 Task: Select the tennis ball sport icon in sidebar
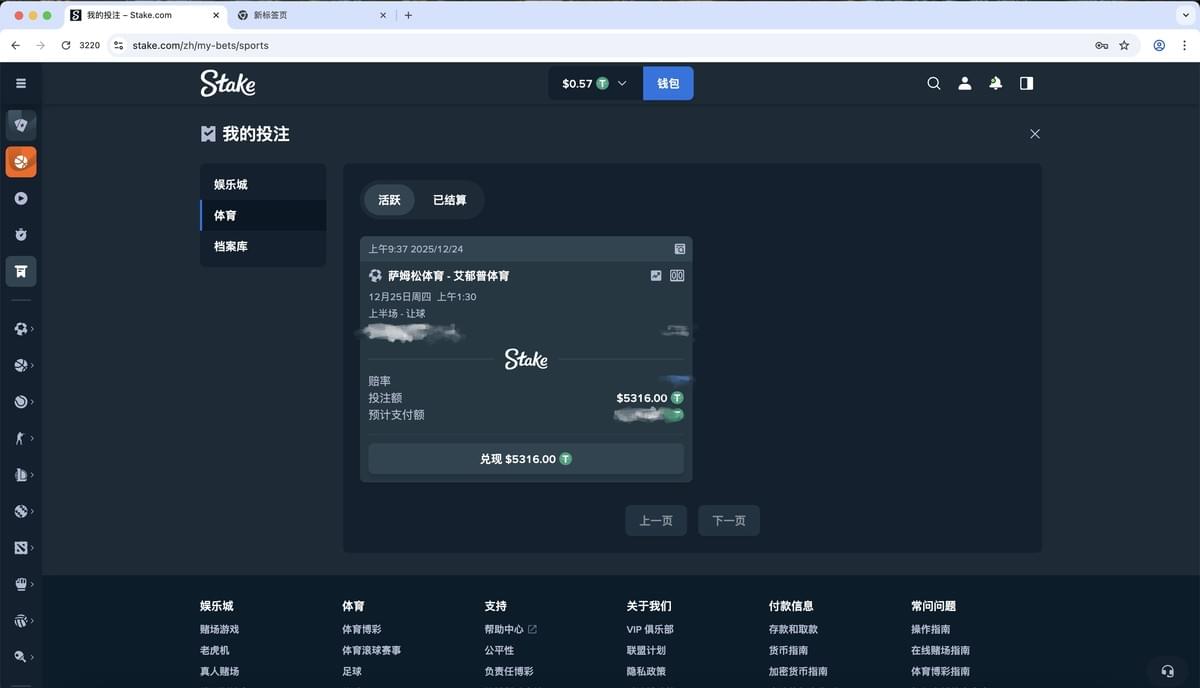[x=21, y=402]
